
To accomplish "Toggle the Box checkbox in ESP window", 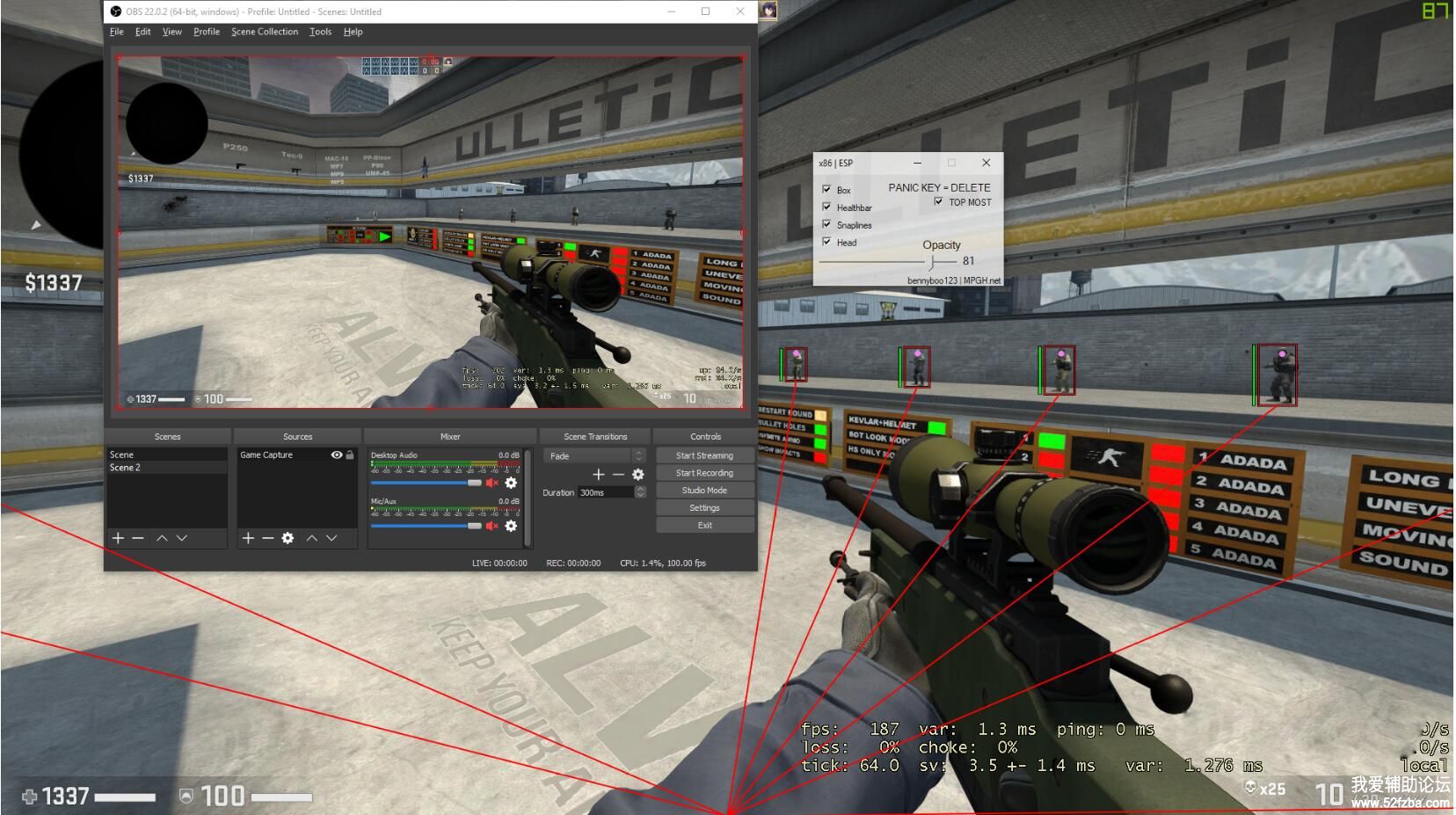I will click(826, 189).
